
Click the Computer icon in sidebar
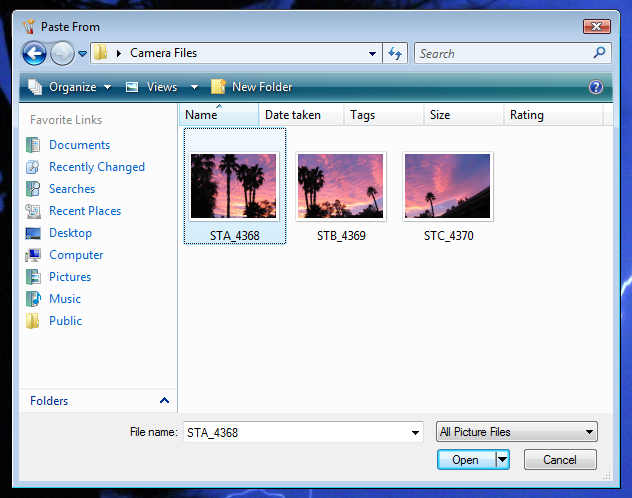[33, 255]
